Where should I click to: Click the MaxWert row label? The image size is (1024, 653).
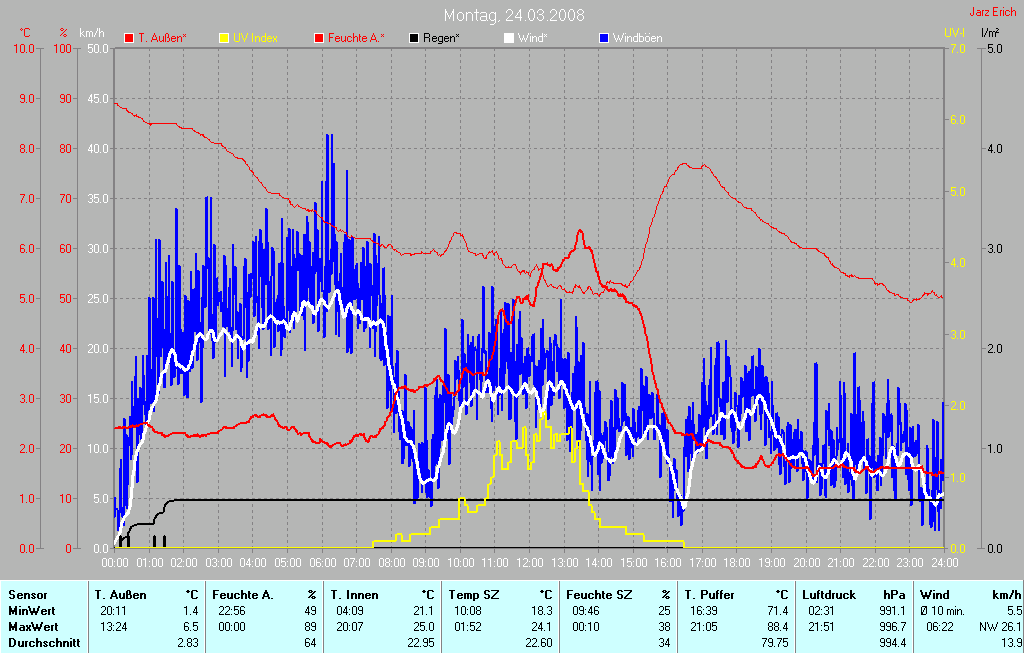click(30, 626)
